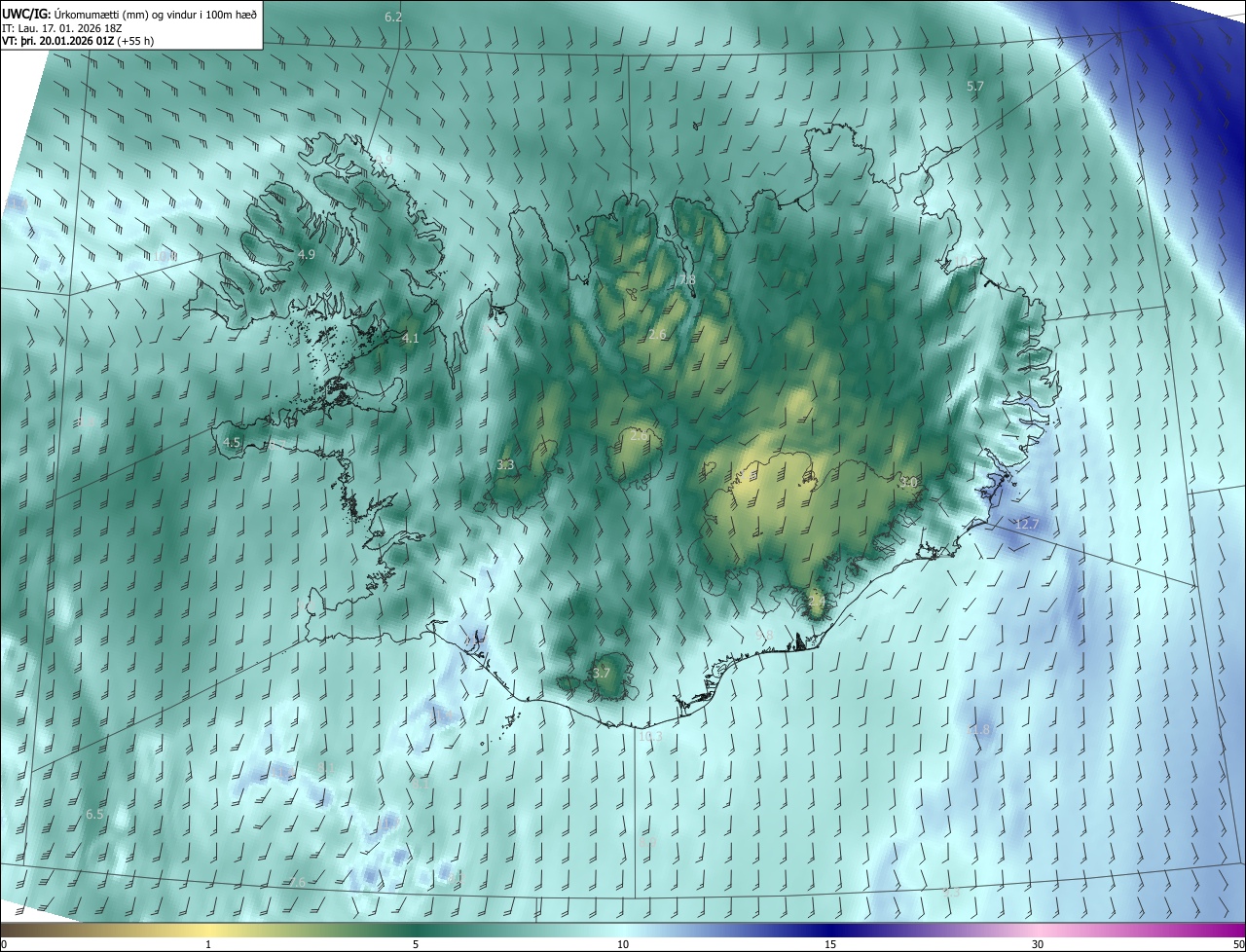
Task: Click the 'IT: Lau. 17. 01. 2026 18Z' line
Action: click(x=63, y=28)
